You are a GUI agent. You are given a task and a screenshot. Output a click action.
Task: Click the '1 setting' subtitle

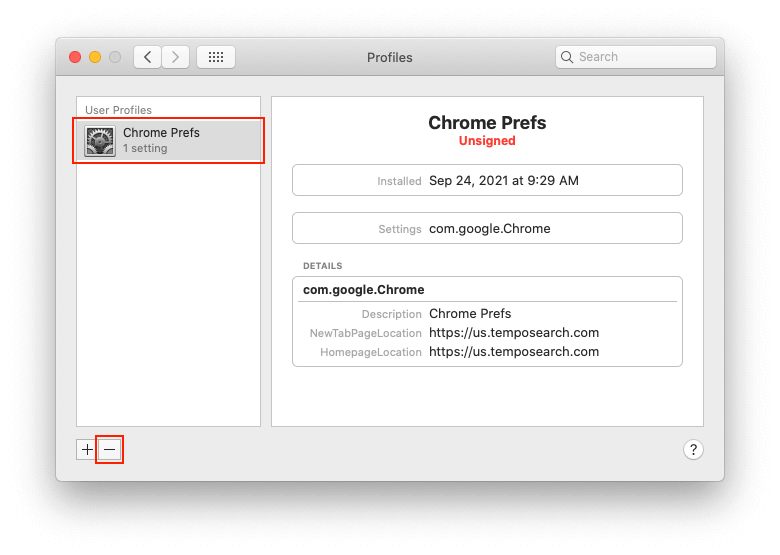(145, 148)
